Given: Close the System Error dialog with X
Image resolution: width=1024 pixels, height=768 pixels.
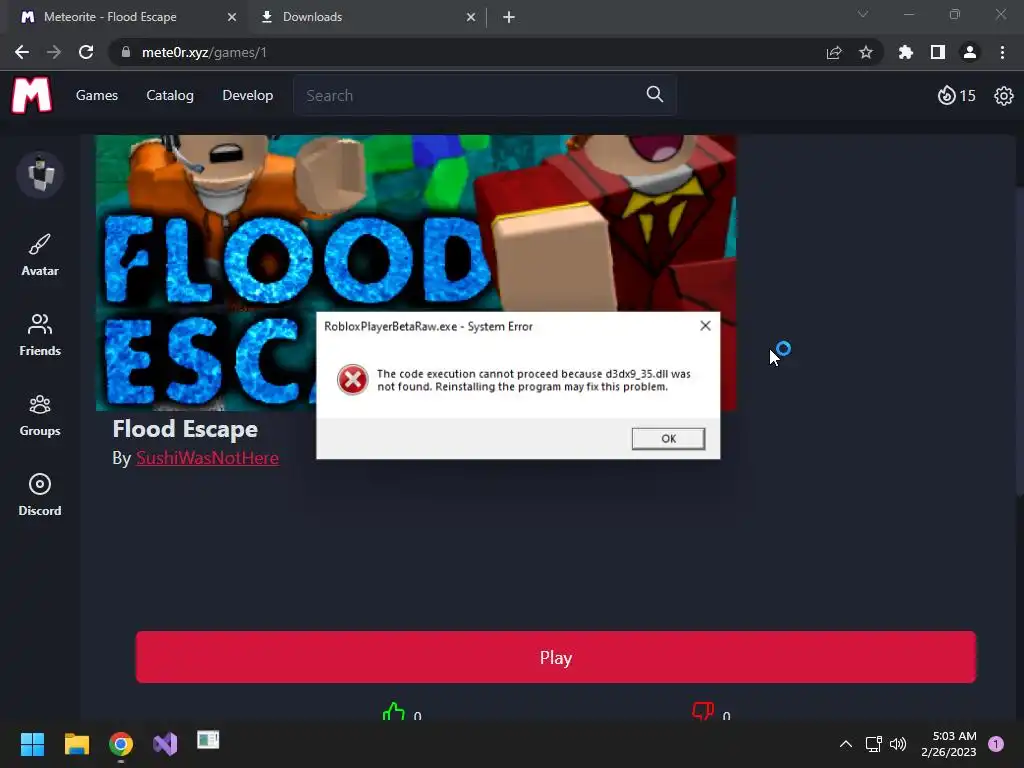Looking at the screenshot, I should click(x=705, y=326).
